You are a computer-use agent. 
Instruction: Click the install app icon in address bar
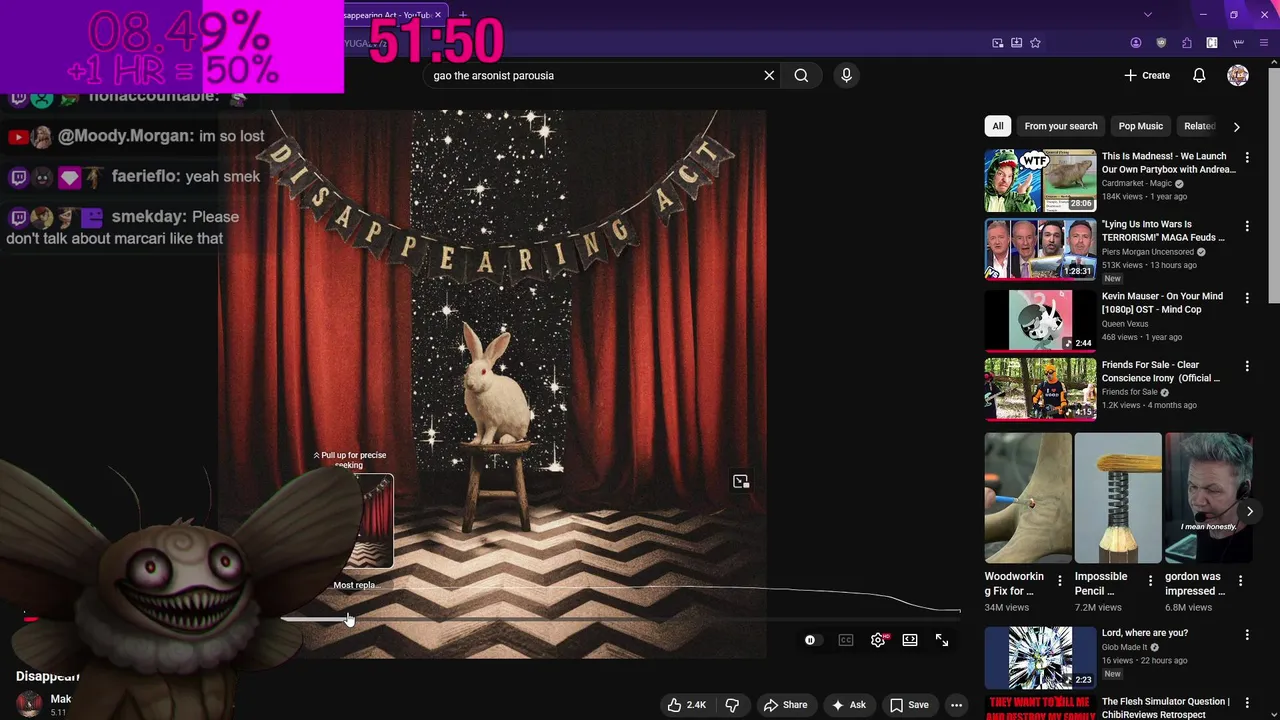[x=1016, y=43]
